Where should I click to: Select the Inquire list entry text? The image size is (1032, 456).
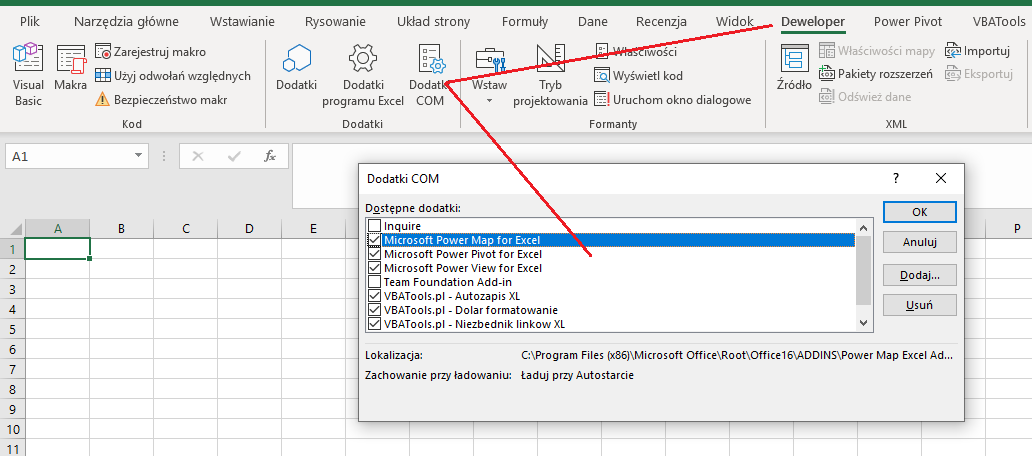(402, 226)
